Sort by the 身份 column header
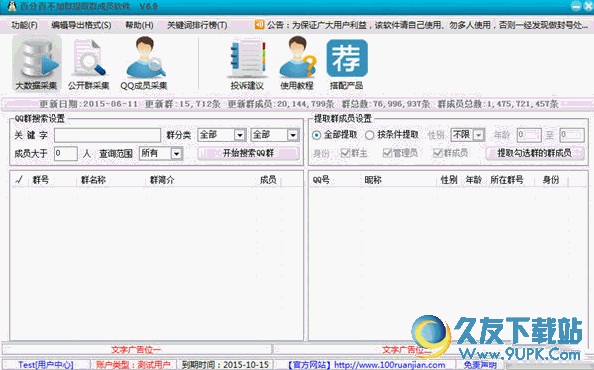This screenshot has height=370, width=594. [x=550, y=180]
